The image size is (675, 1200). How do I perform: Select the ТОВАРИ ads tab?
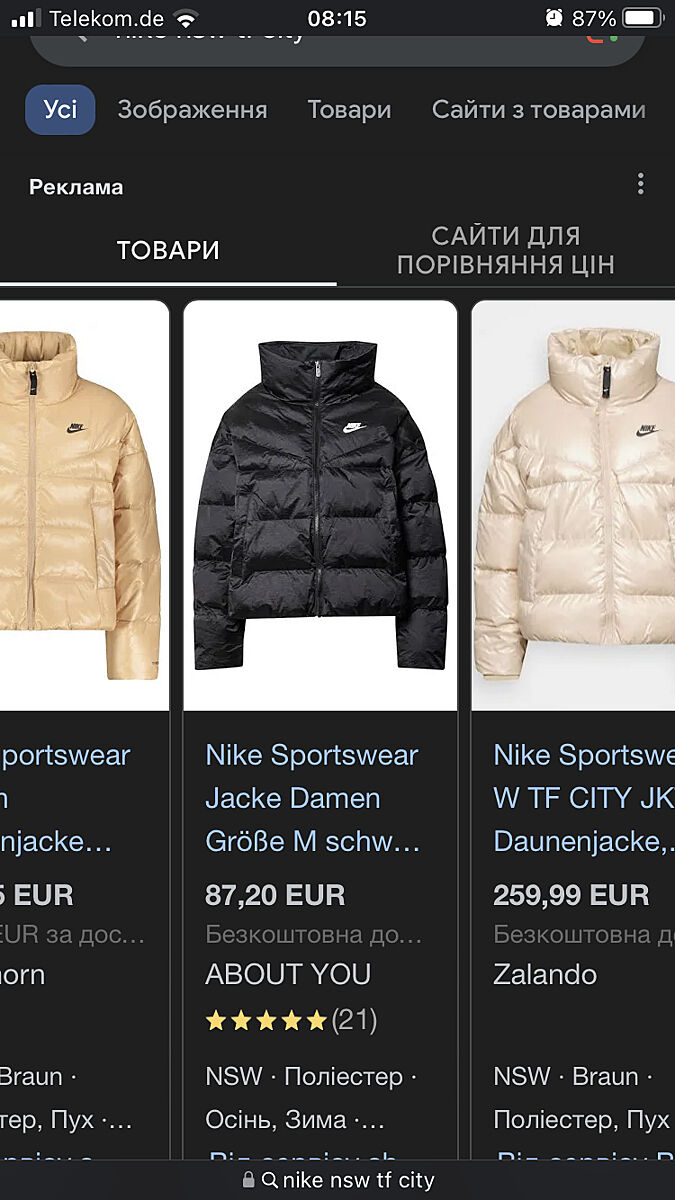(x=168, y=250)
